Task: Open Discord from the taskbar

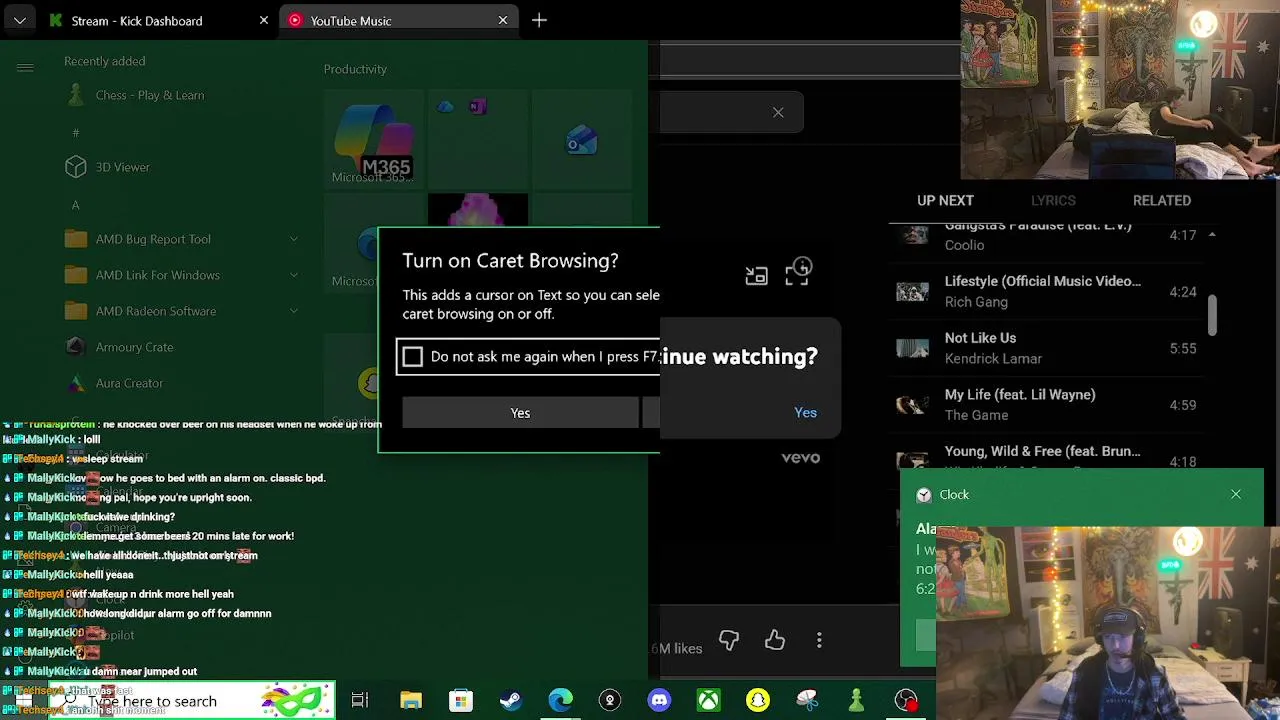Action: (x=659, y=700)
